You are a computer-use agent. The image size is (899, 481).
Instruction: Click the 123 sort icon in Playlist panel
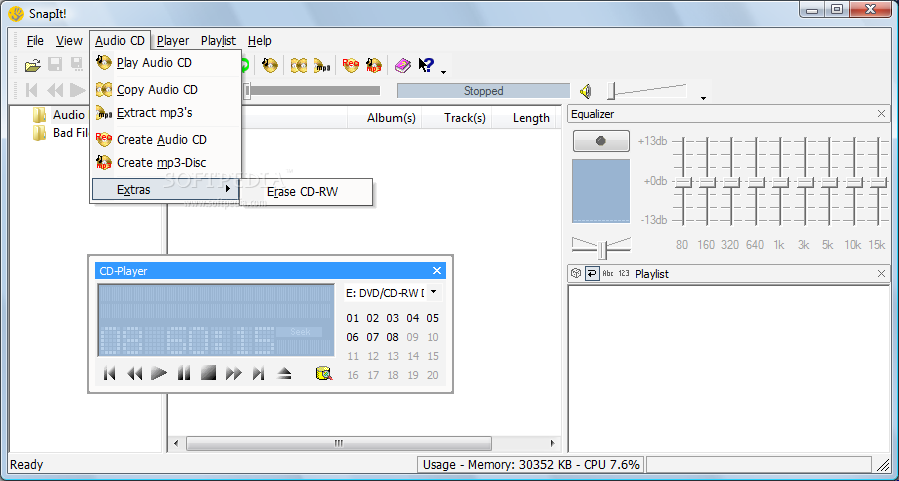[624, 273]
